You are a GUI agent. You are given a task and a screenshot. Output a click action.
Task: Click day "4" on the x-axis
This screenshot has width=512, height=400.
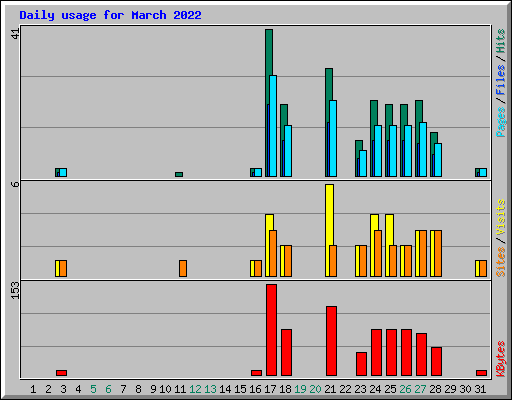[78, 389]
